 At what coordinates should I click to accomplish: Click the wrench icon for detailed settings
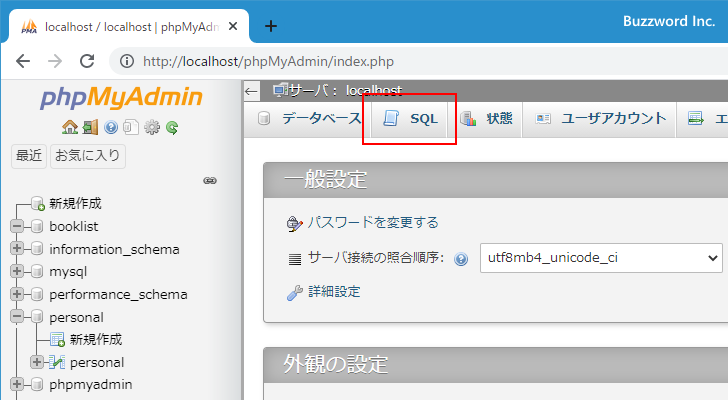point(294,293)
